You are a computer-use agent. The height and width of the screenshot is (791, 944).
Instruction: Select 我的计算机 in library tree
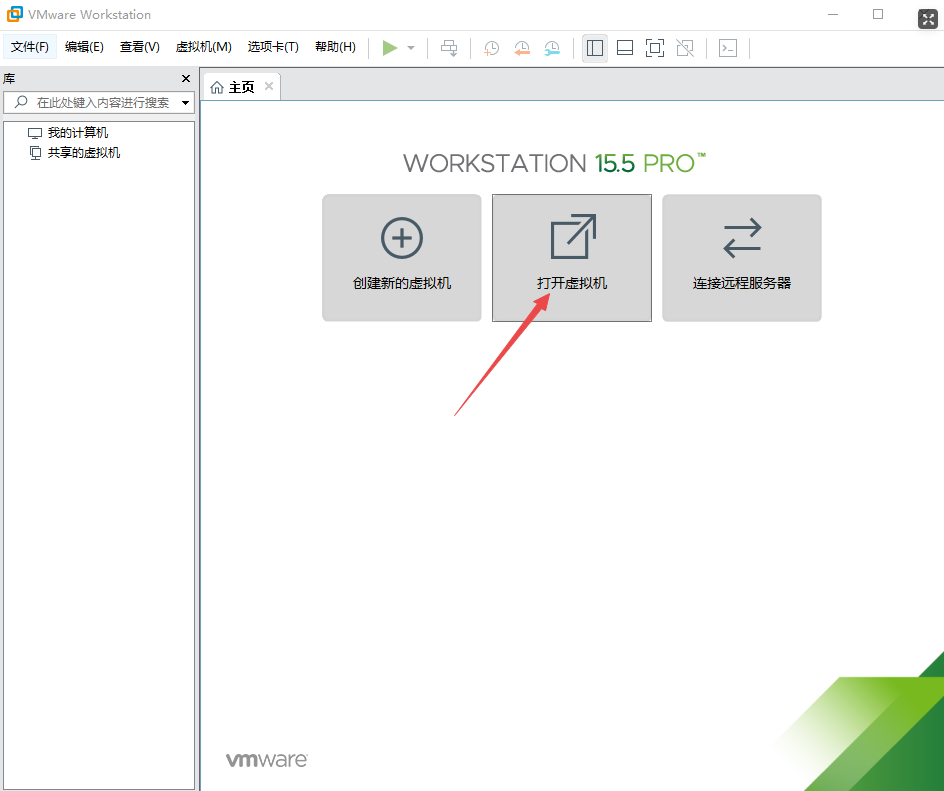[78, 133]
